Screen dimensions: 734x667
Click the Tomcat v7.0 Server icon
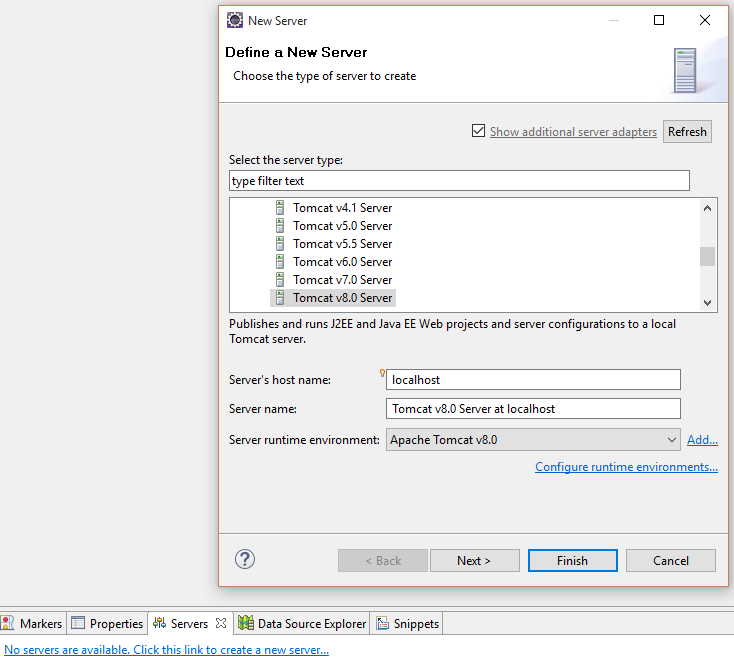(x=280, y=279)
